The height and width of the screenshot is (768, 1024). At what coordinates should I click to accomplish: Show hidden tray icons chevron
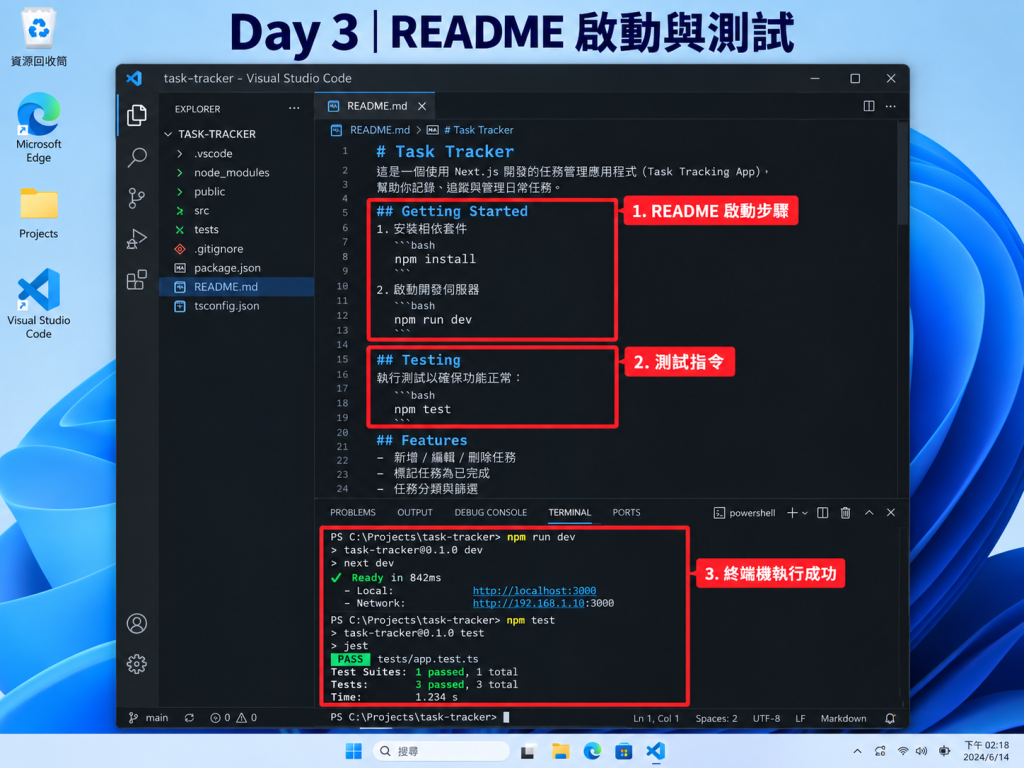tap(857, 751)
